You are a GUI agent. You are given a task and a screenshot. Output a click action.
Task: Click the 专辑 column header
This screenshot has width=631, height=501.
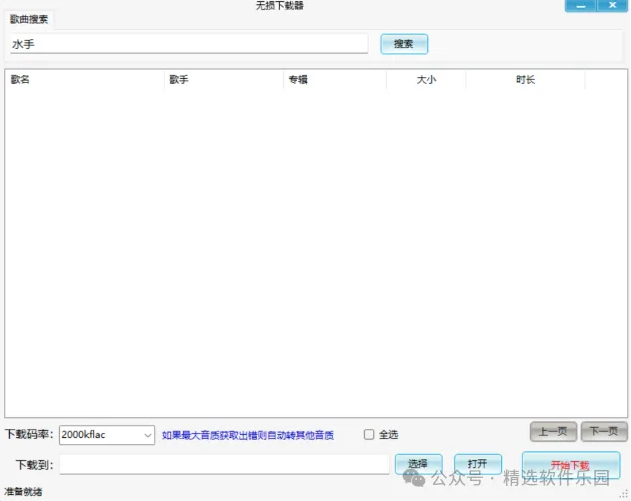[335, 80]
